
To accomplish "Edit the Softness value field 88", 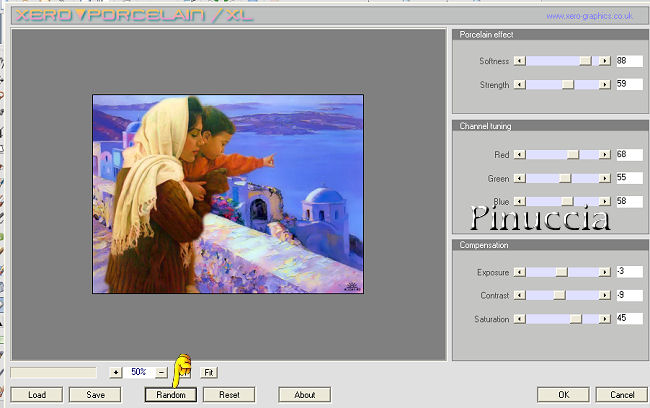I will tap(629, 61).
